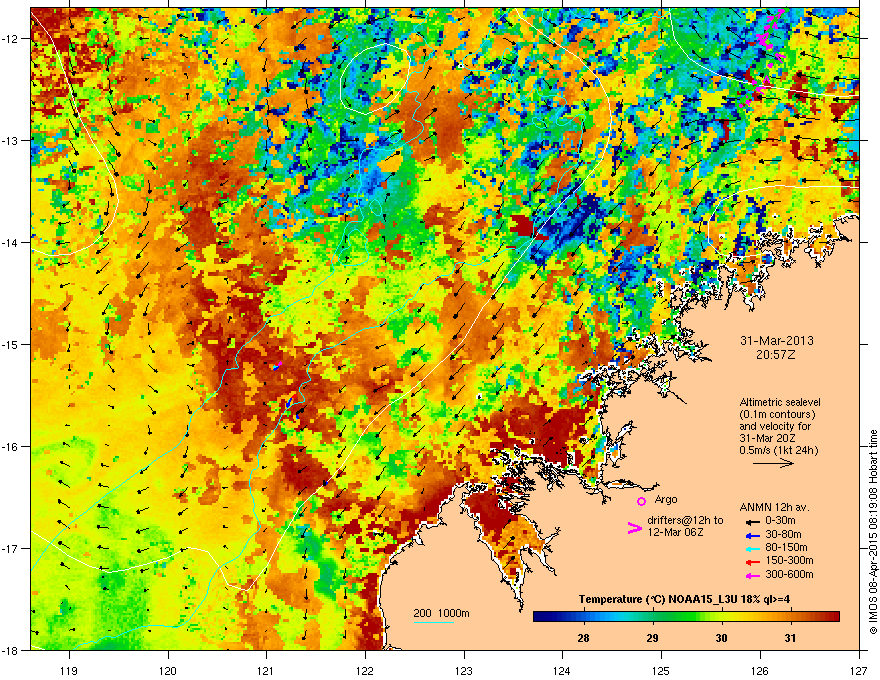
Task: Click latitude label -12 on the axis
Action: pyautogui.click(x=10, y=39)
